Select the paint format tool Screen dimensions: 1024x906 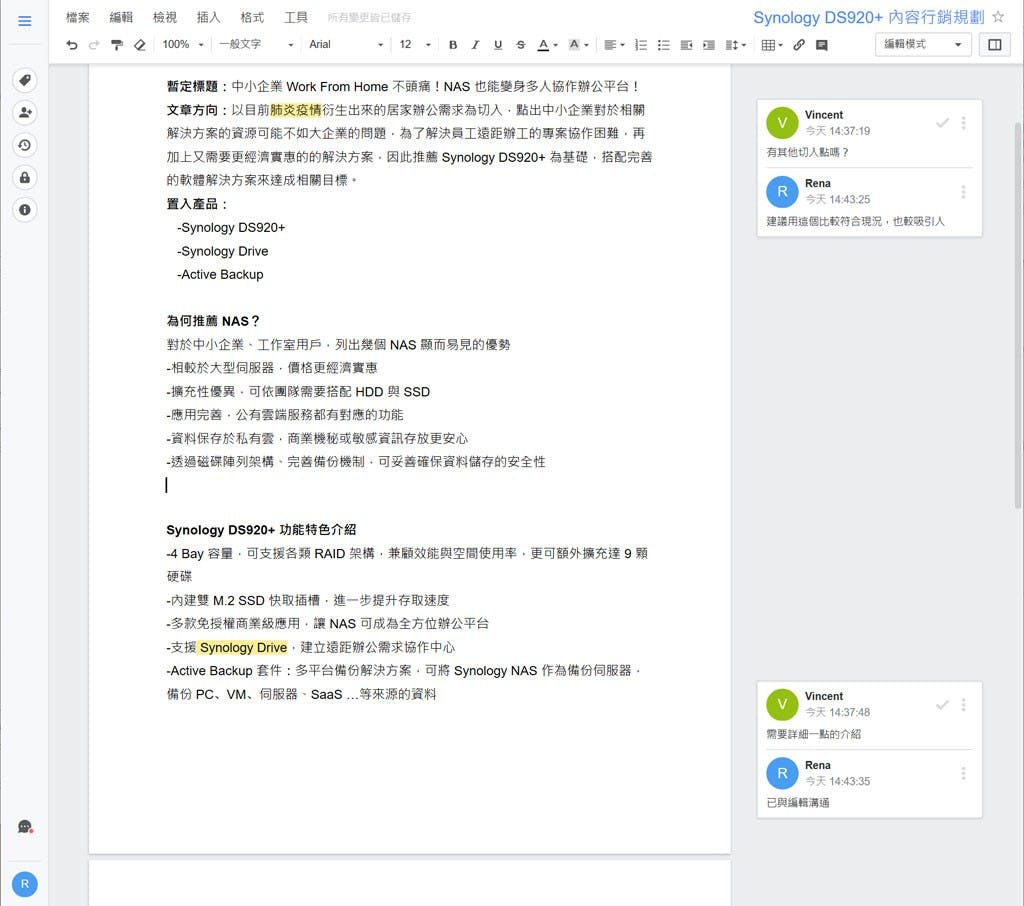(117, 45)
